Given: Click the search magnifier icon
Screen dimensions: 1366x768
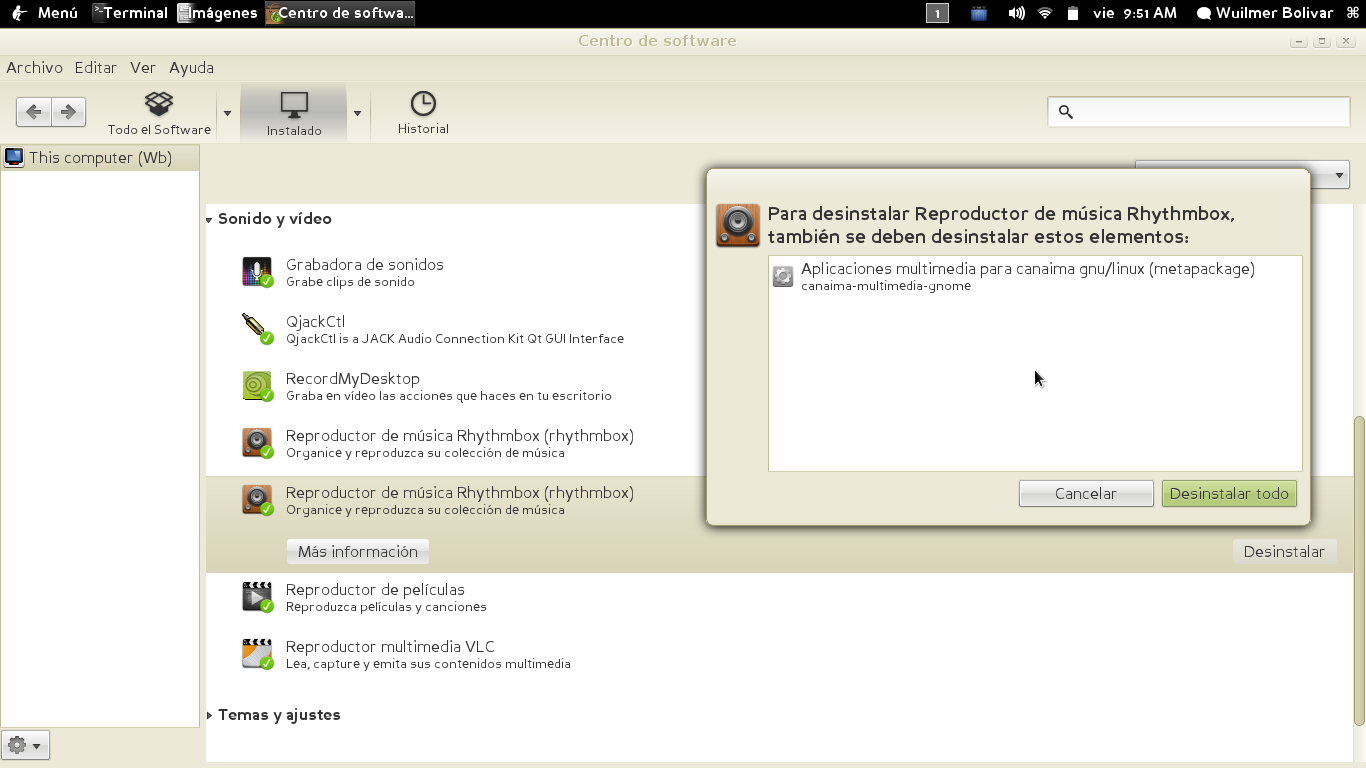Looking at the screenshot, I should 1065,112.
